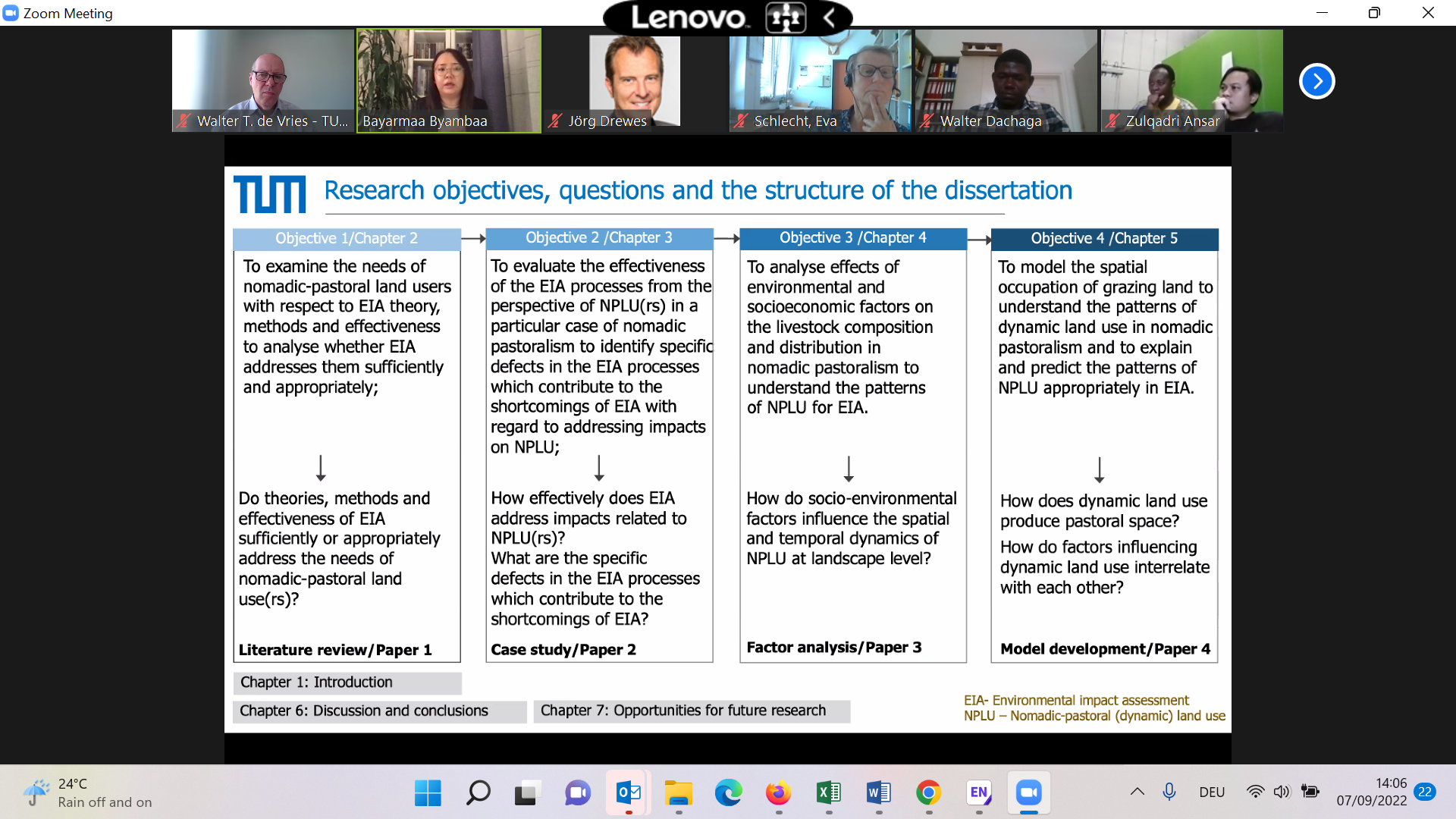
Task: Open File Explorer from the taskbar
Action: 679,793
